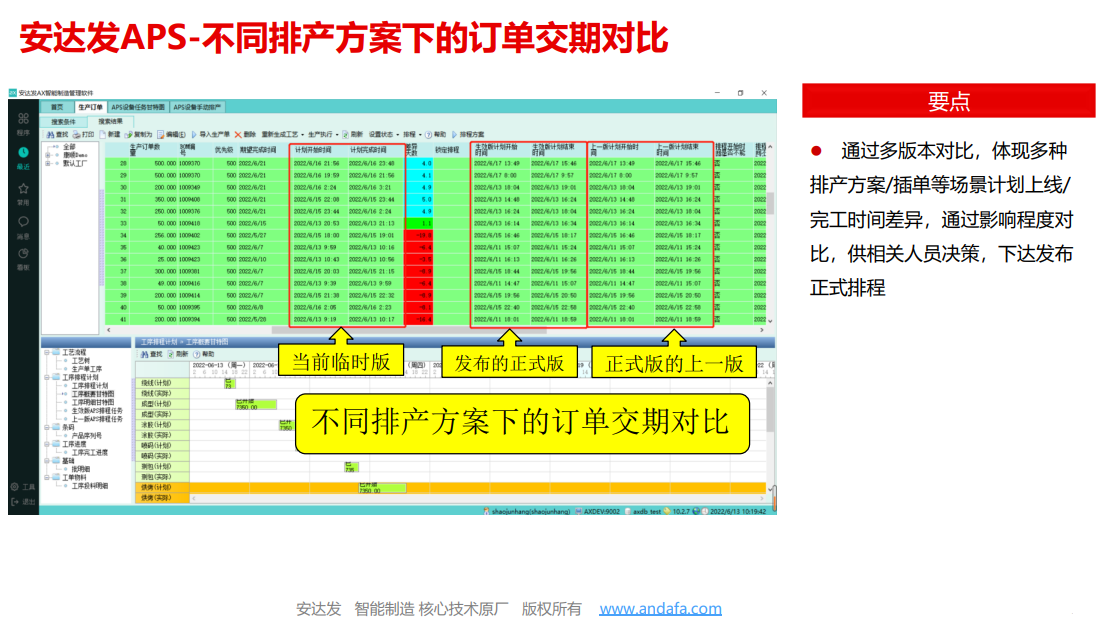Image resolution: width=1112 pixels, height=621 pixels.
Task: Open the 最近 (Recent) clock icon
Action: (23, 152)
